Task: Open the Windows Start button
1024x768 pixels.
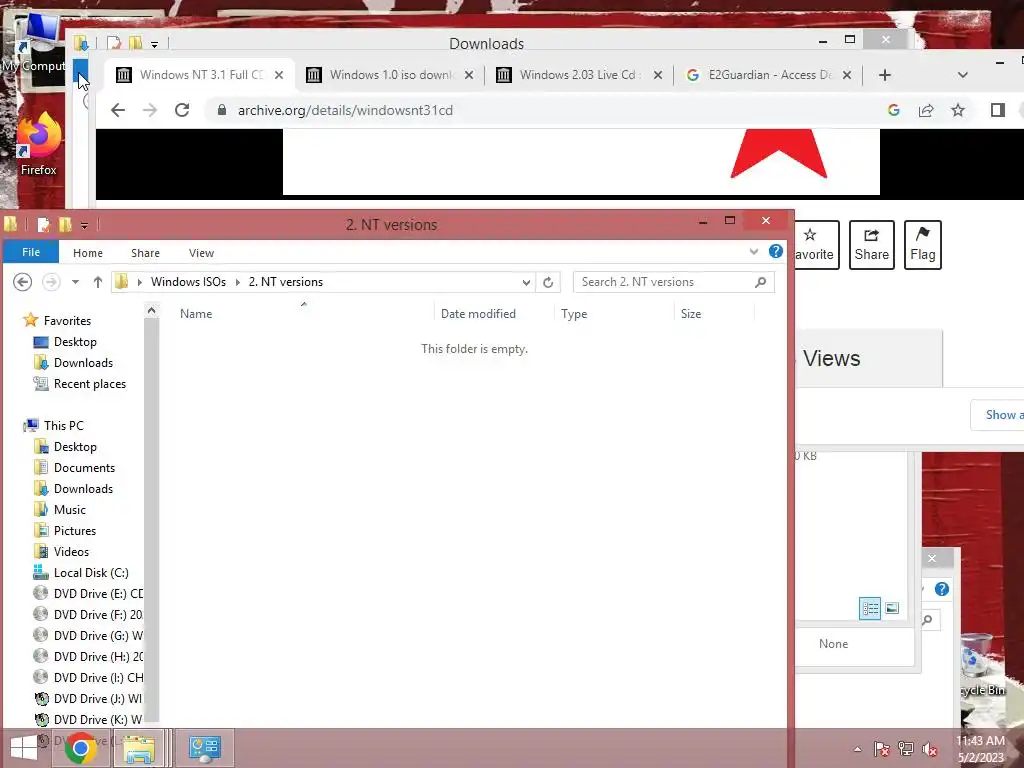Action: [x=24, y=748]
